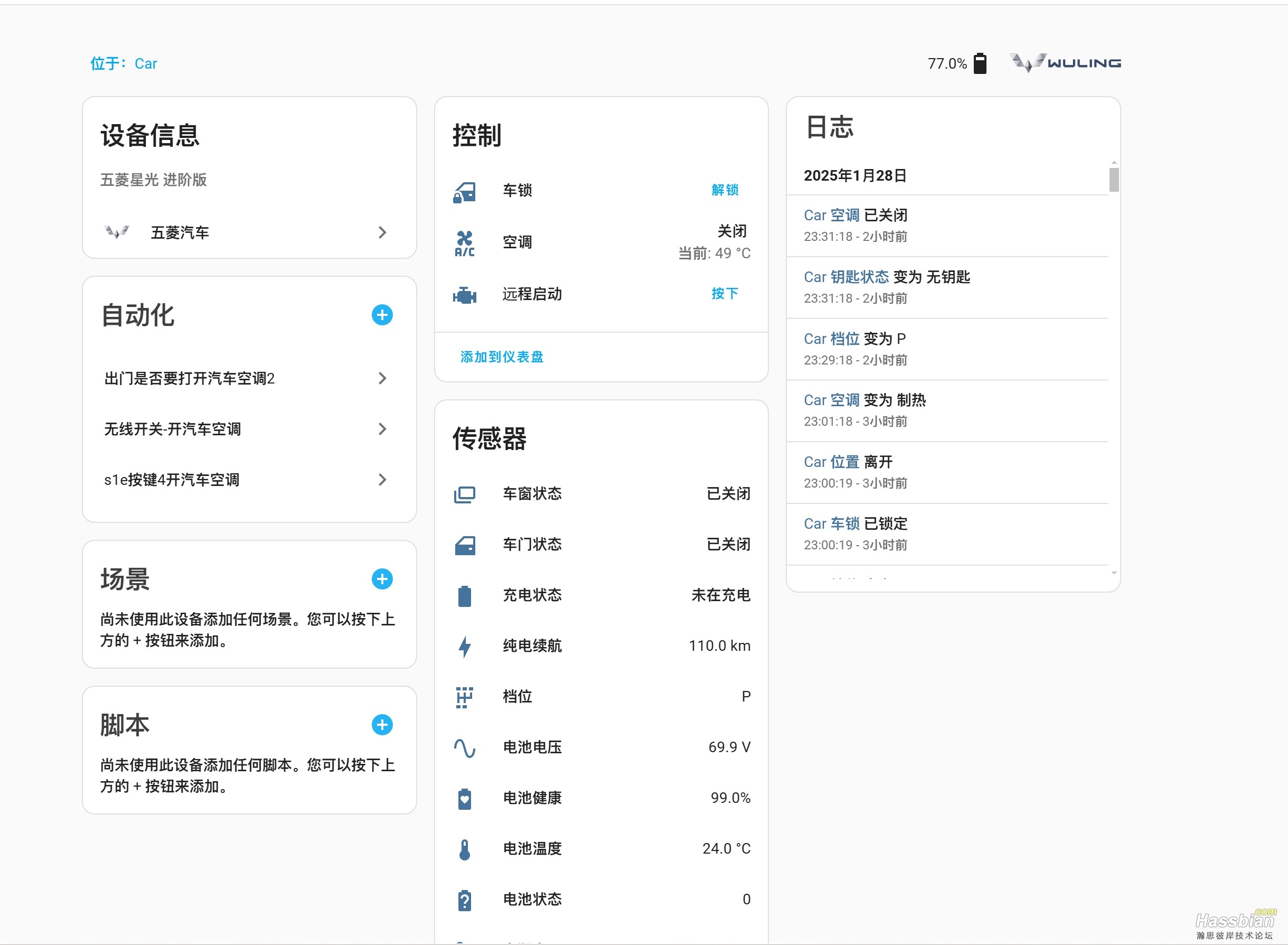Click the 77.0% battery percentage text
This screenshot has width=1288, height=945.
click(x=946, y=63)
